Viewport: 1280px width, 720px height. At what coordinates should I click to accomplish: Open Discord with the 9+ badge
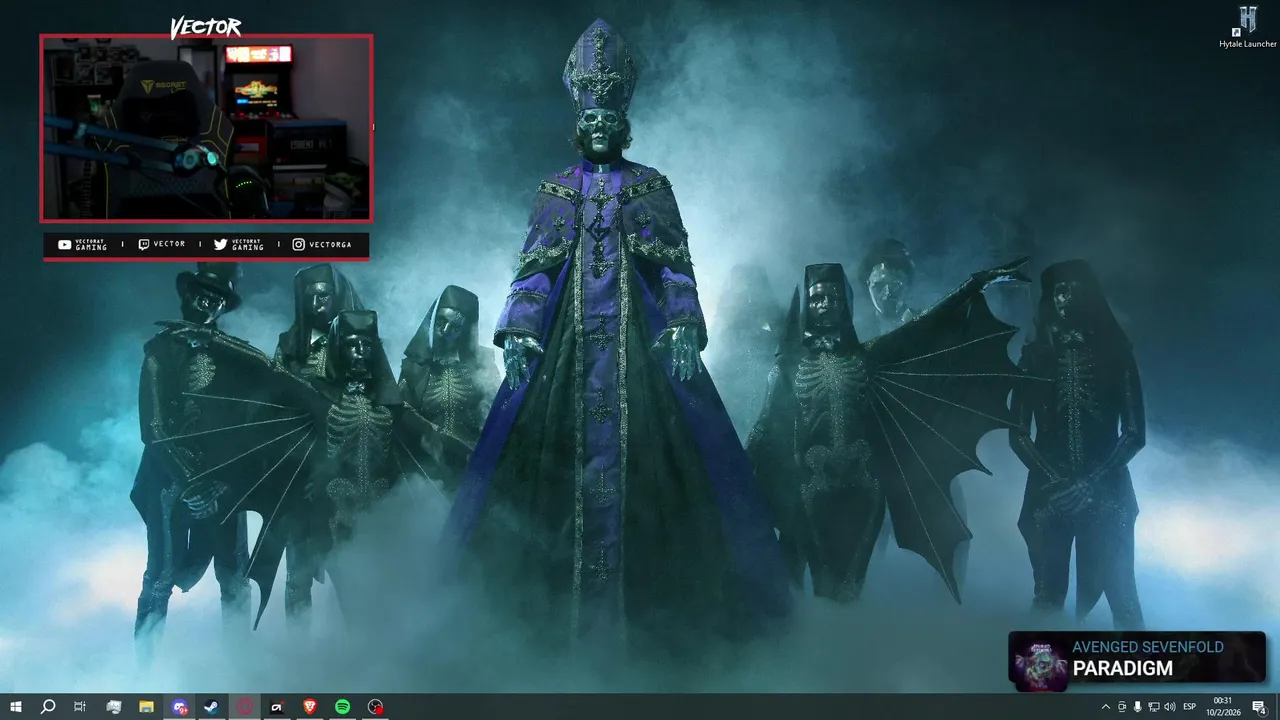point(179,707)
